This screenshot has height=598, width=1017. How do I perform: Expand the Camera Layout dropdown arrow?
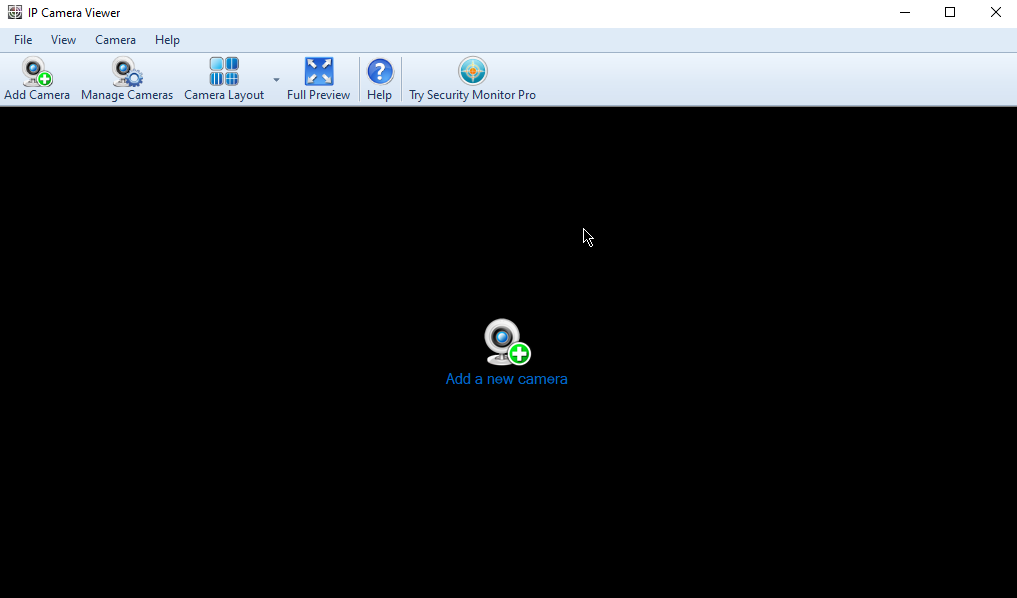[276, 78]
